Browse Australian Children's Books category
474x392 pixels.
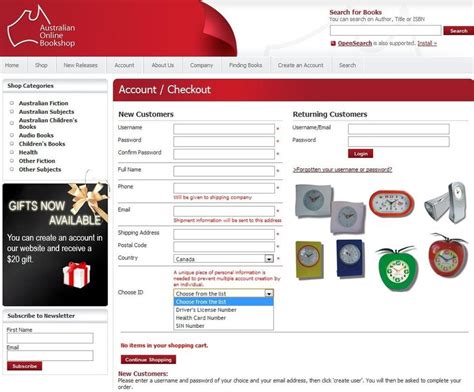(x=48, y=123)
